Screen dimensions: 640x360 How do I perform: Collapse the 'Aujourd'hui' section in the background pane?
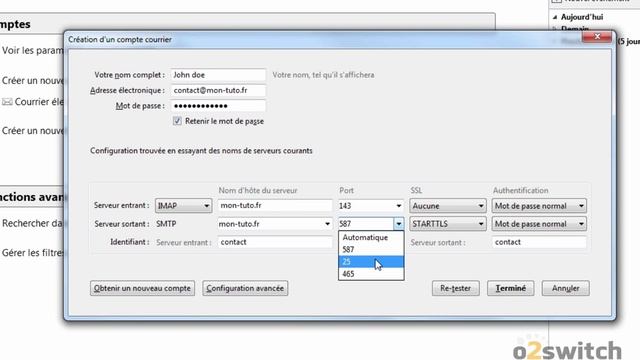[555, 17]
